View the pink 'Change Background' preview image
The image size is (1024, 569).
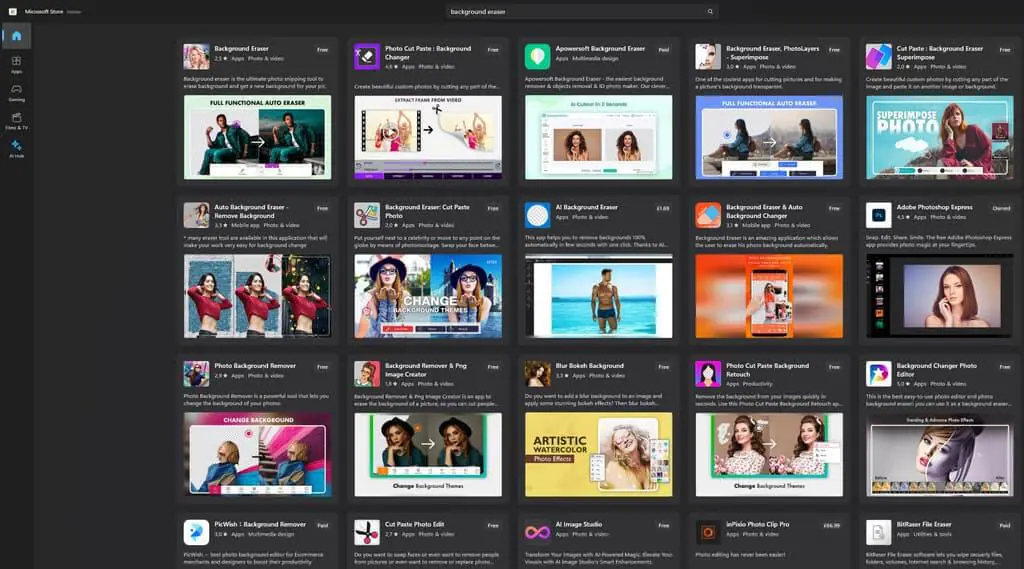click(x=257, y=455)
